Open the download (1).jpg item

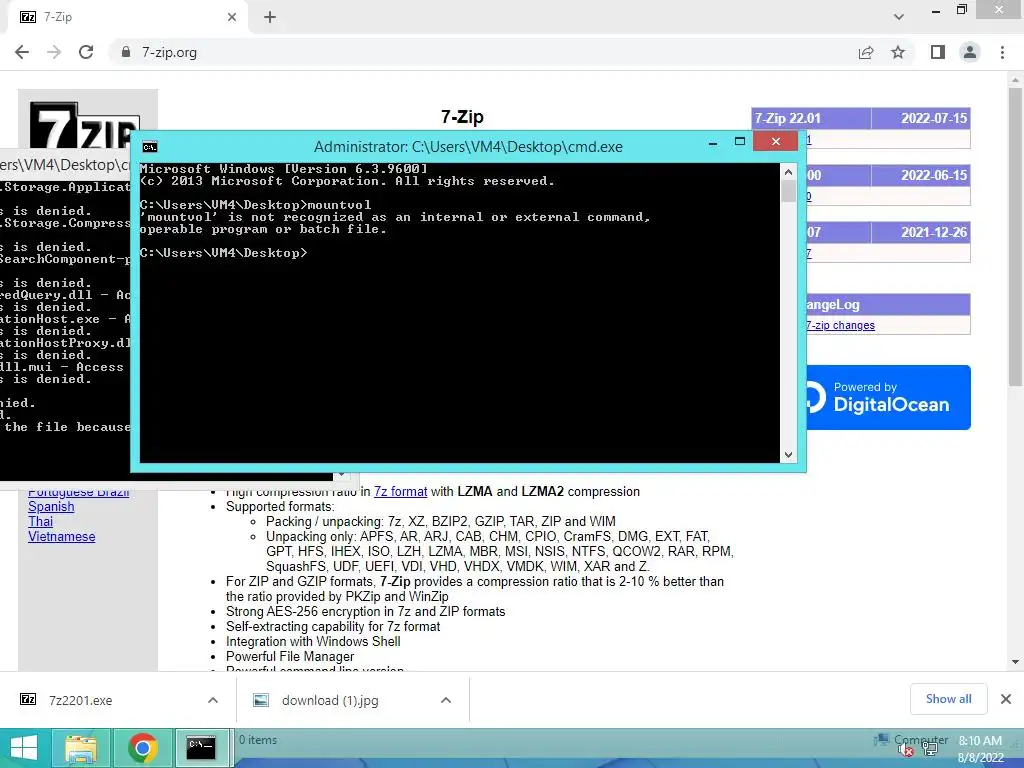pos(330,700)
